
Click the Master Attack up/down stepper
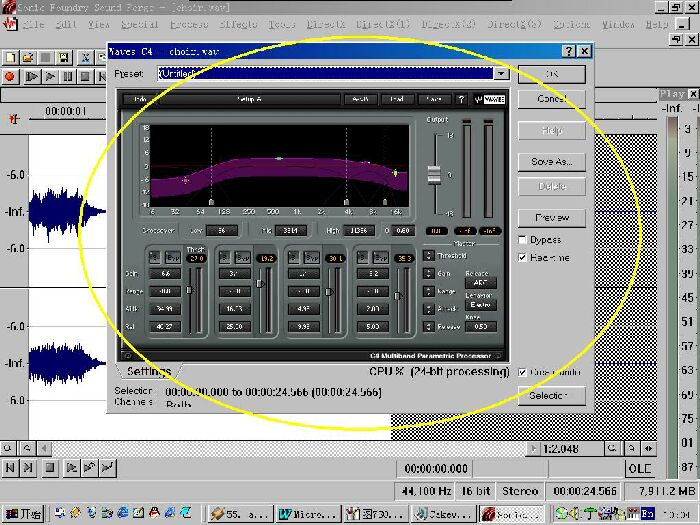click(429, 308)
